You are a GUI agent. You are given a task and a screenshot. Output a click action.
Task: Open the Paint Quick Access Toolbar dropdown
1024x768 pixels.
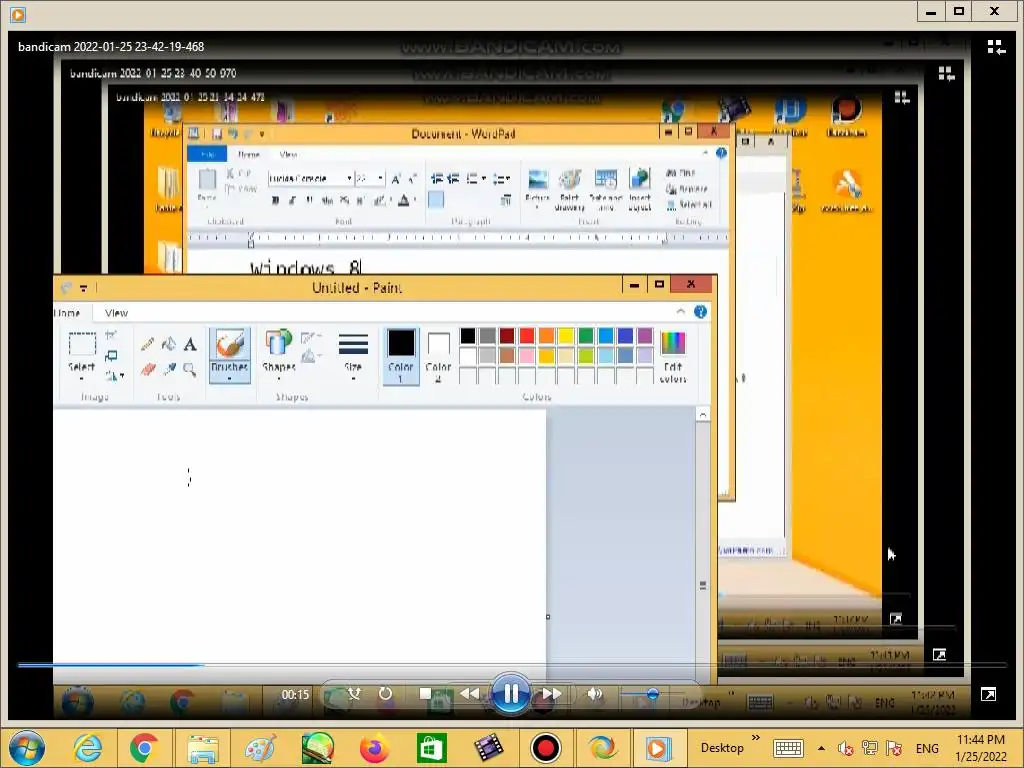(84, 288)
